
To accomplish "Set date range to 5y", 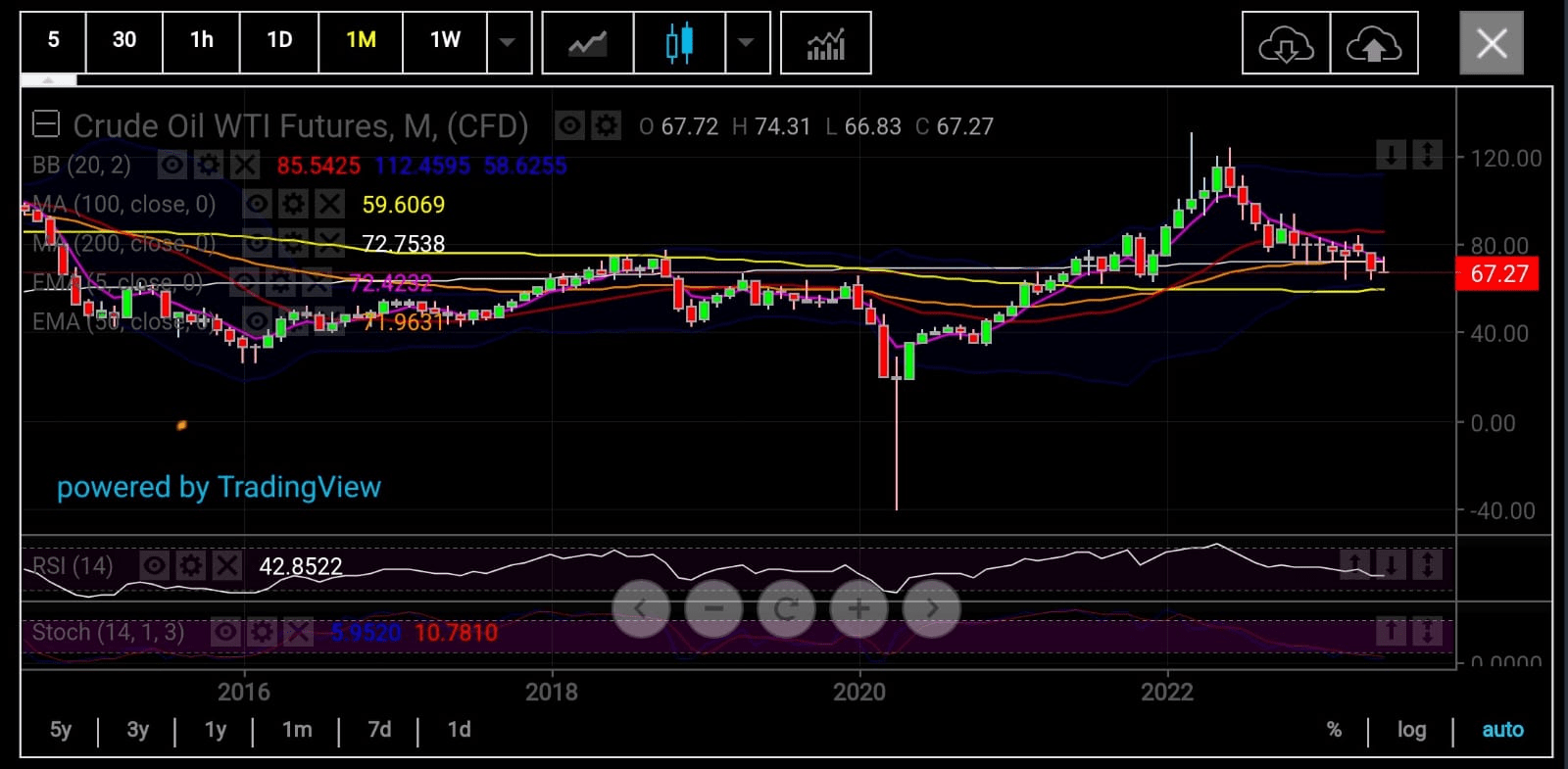I will (x=61, y=730).
